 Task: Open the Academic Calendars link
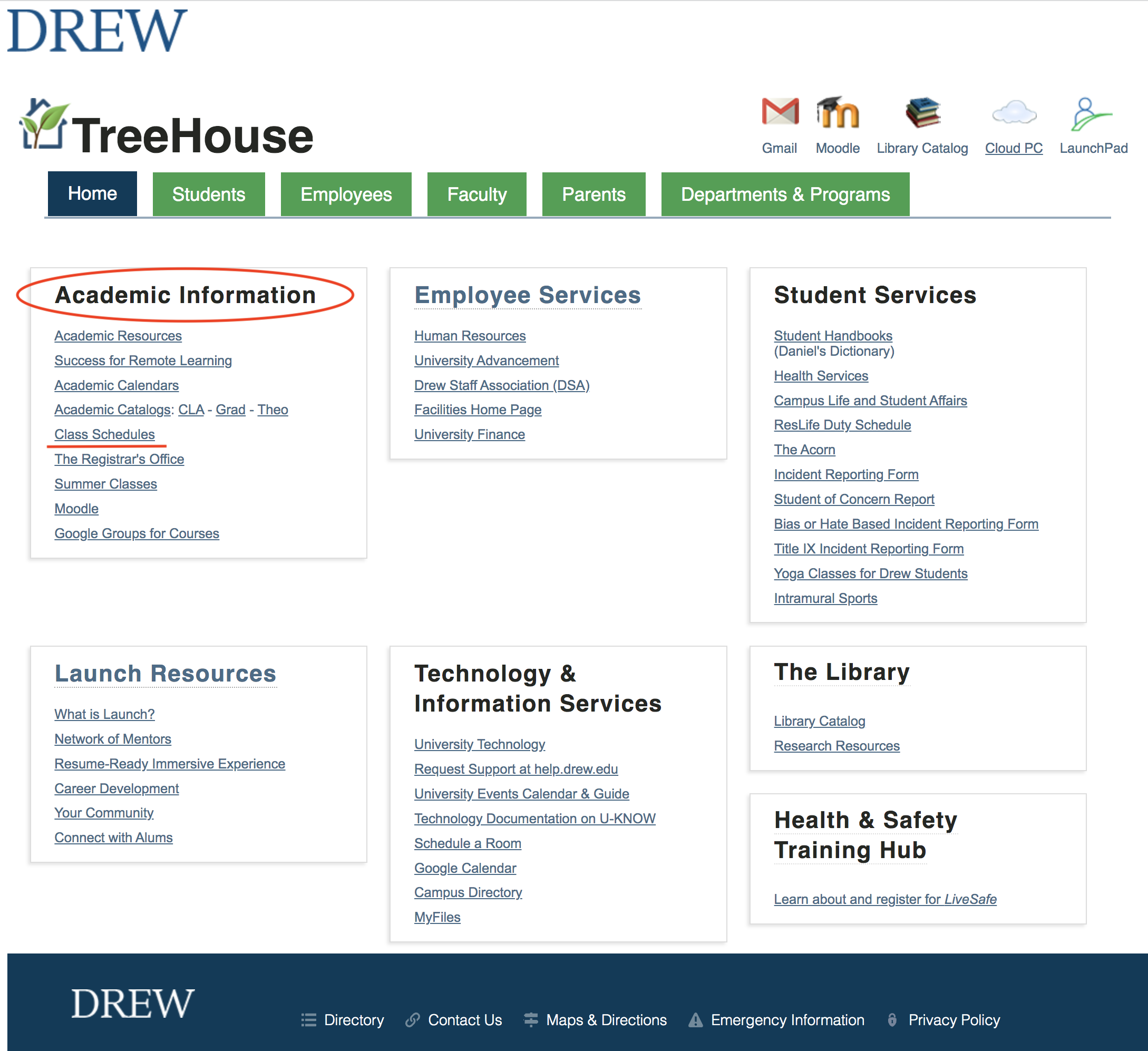point(116,385)
